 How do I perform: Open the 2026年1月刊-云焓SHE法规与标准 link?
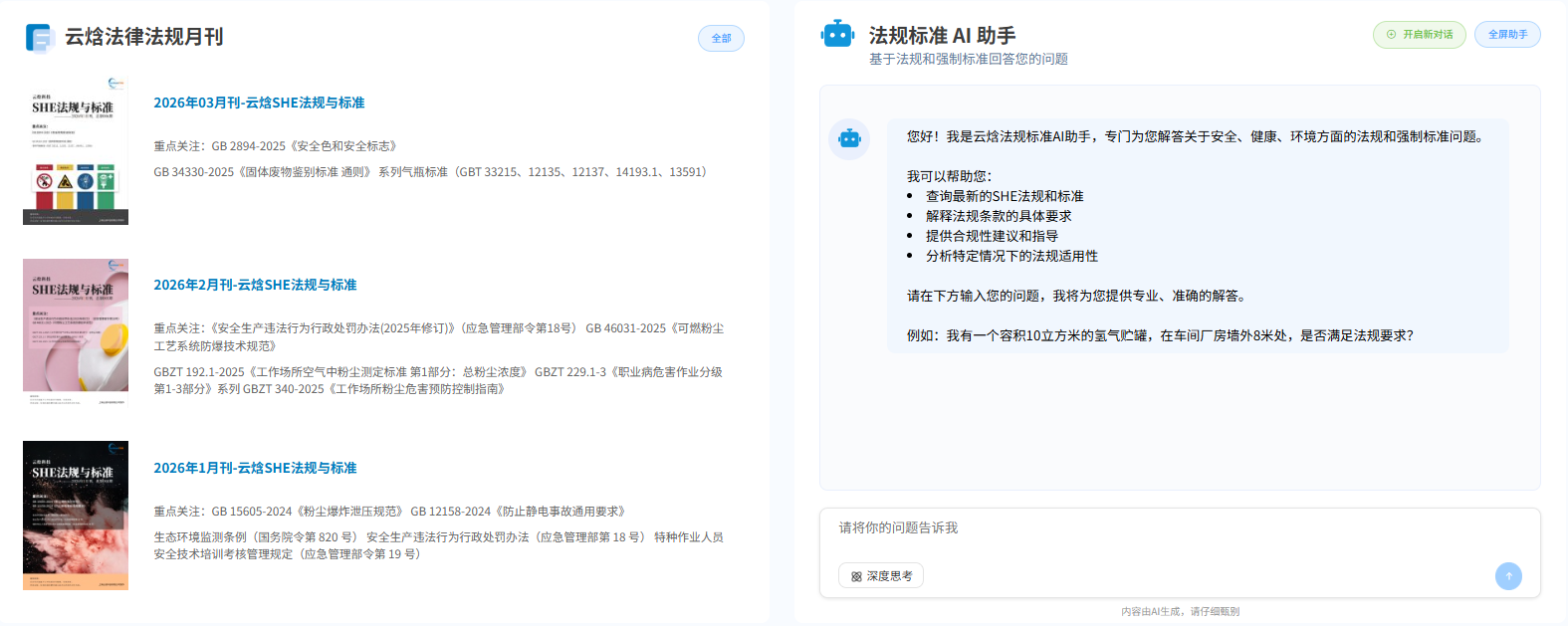coord(255,468)
